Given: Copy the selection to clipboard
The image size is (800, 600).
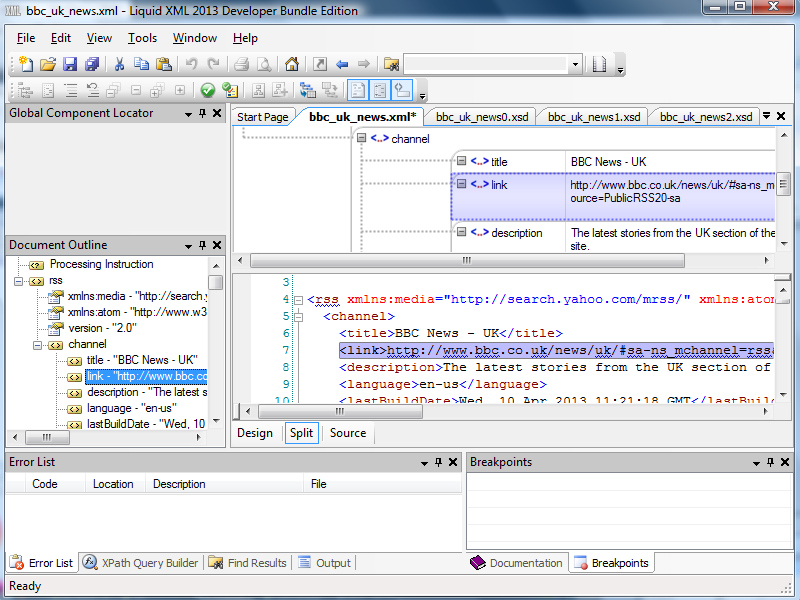Looking at the screenshot, I should click(x=141, y=64).
